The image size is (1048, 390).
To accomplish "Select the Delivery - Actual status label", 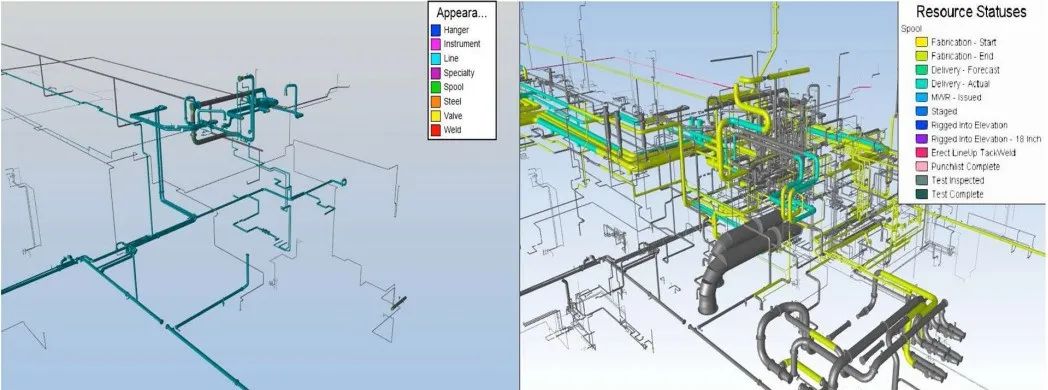I will point(960,84).
